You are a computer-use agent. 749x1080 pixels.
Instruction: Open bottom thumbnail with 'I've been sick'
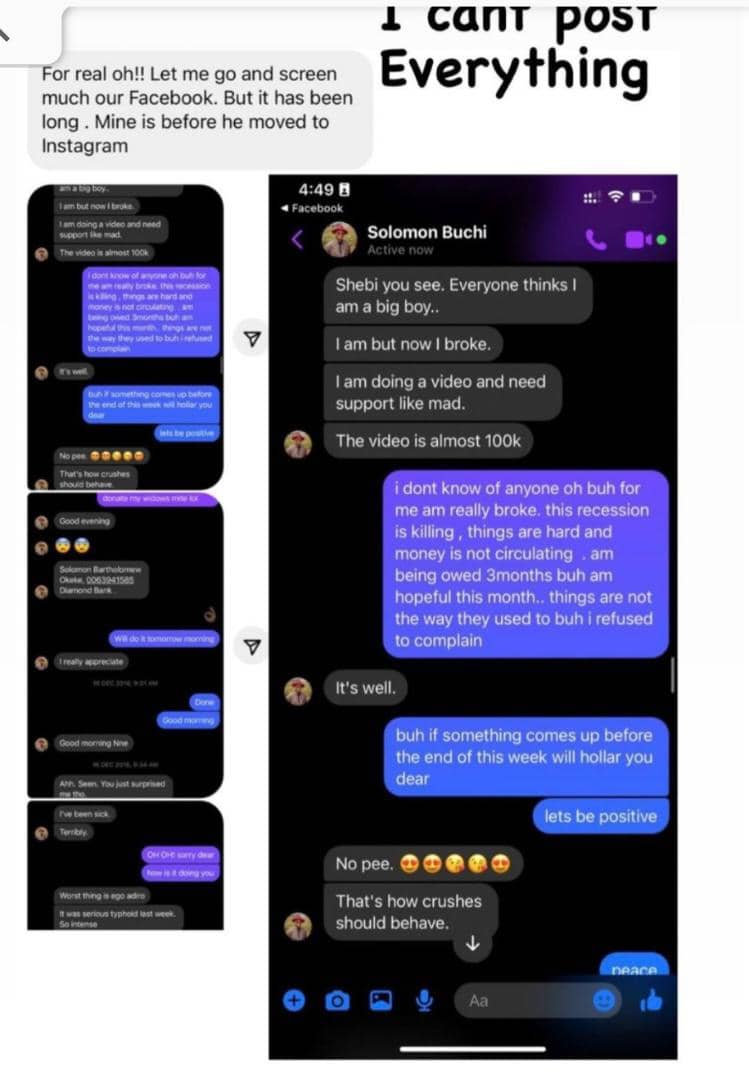pyautogui.click(x=125, y=865)
